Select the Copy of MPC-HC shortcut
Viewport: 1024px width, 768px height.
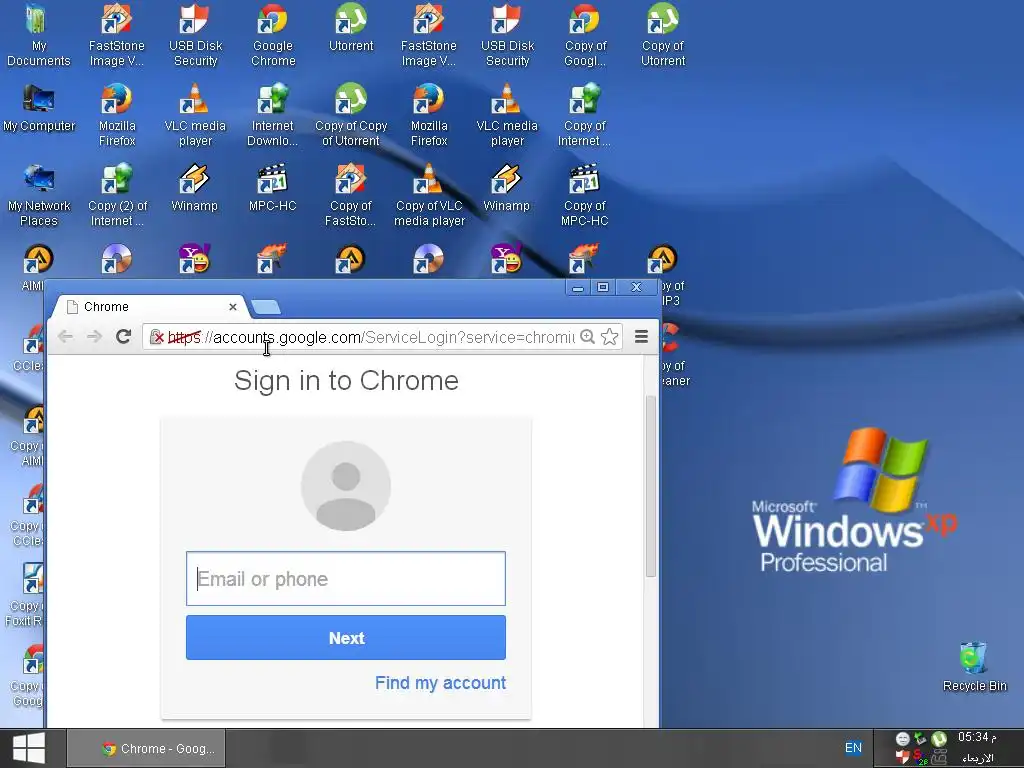click(584, 195)
